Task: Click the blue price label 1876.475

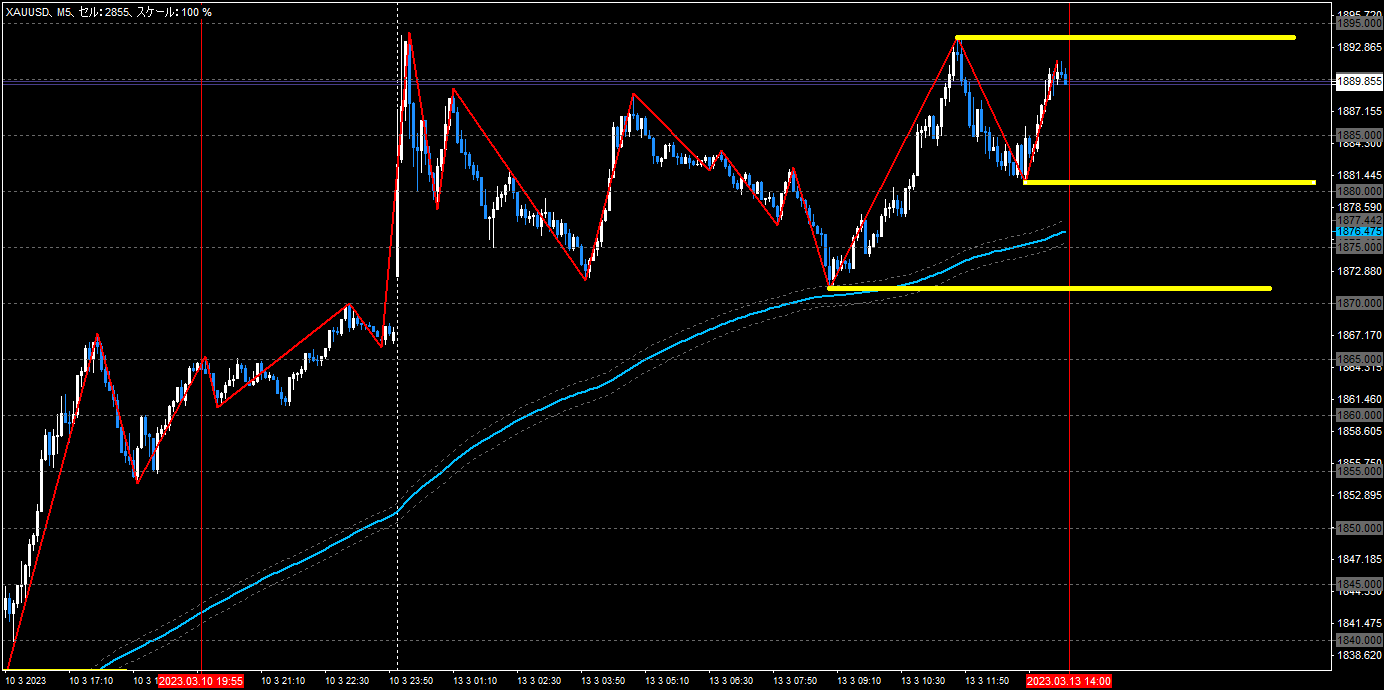Action: (x=1359, y=231)
